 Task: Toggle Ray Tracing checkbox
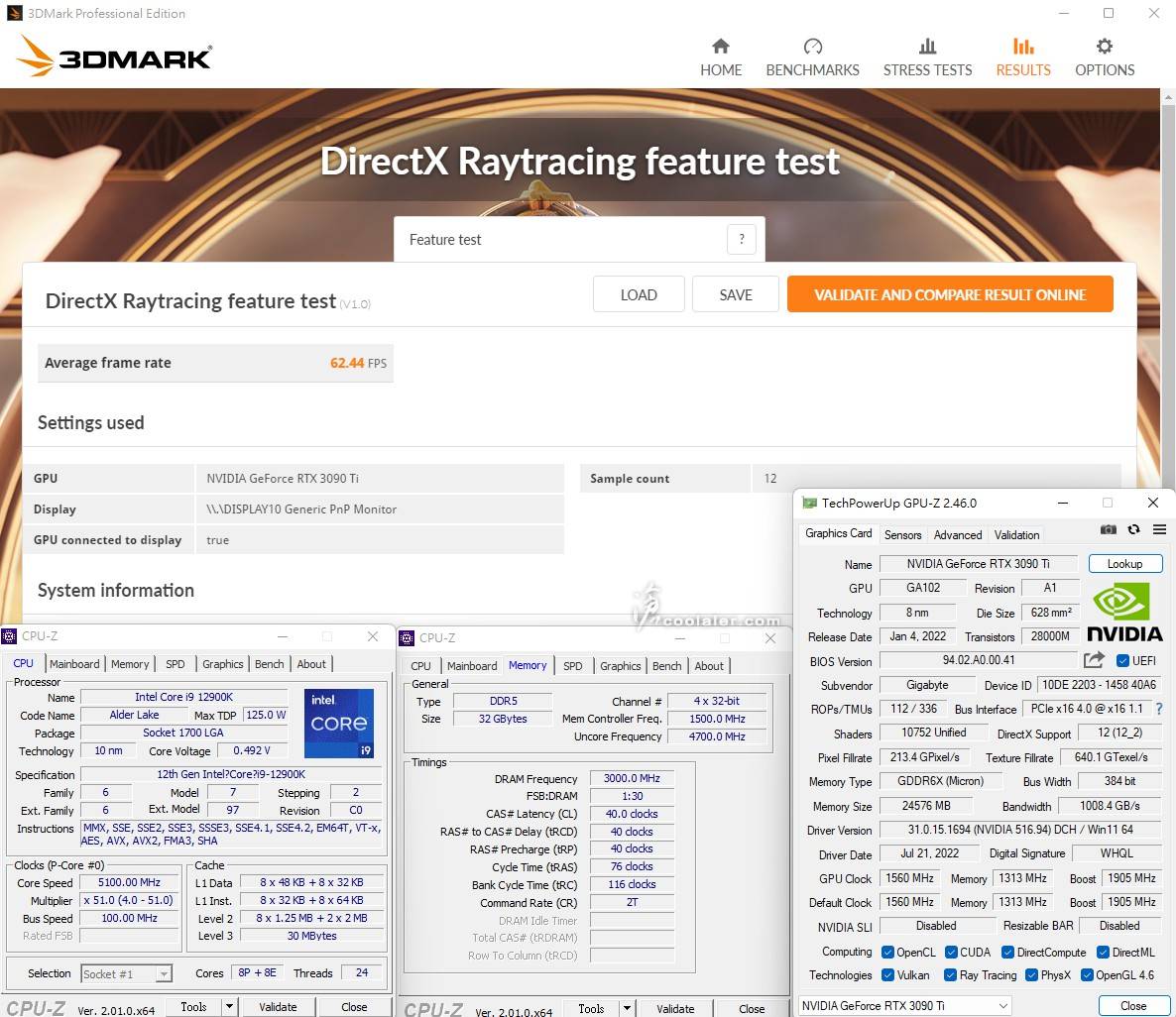click(950, 975)
